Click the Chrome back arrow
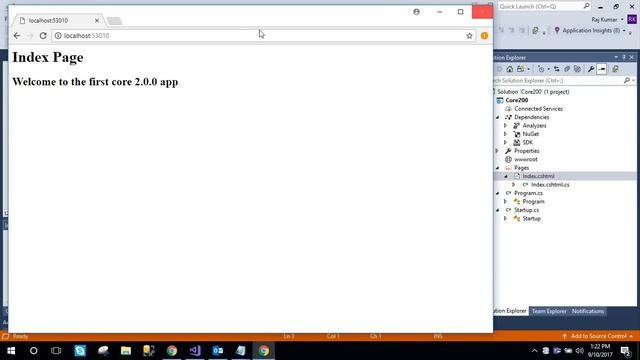Screen dimensions: 640x360 click(x=17, y=36)
